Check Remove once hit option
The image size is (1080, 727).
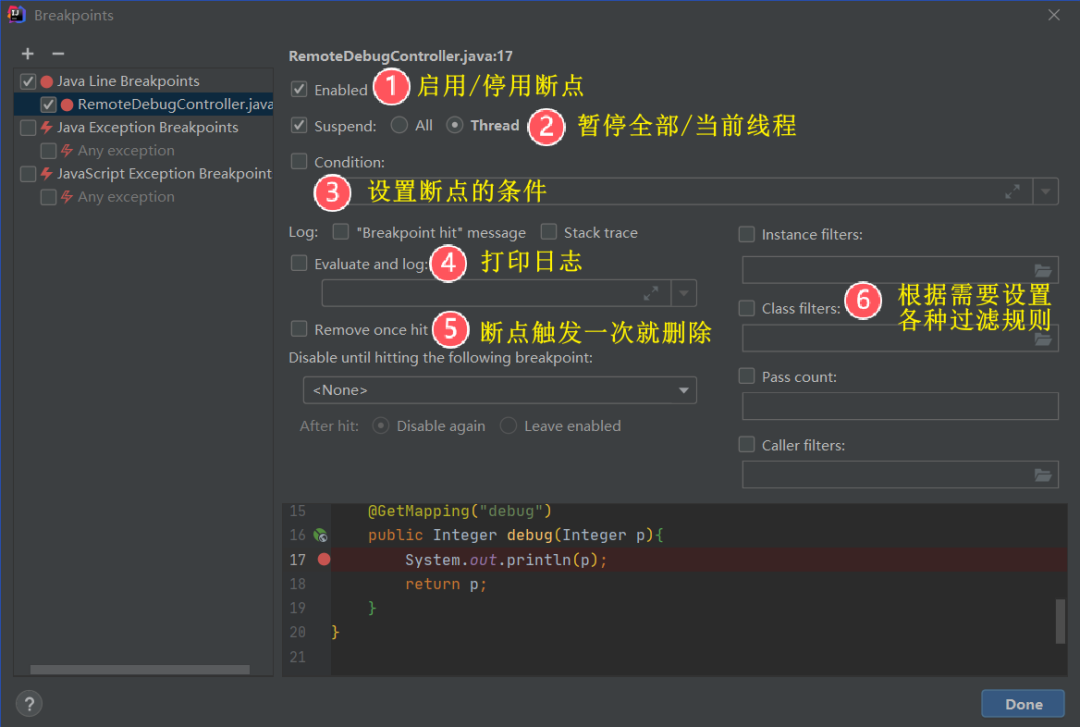299,329
